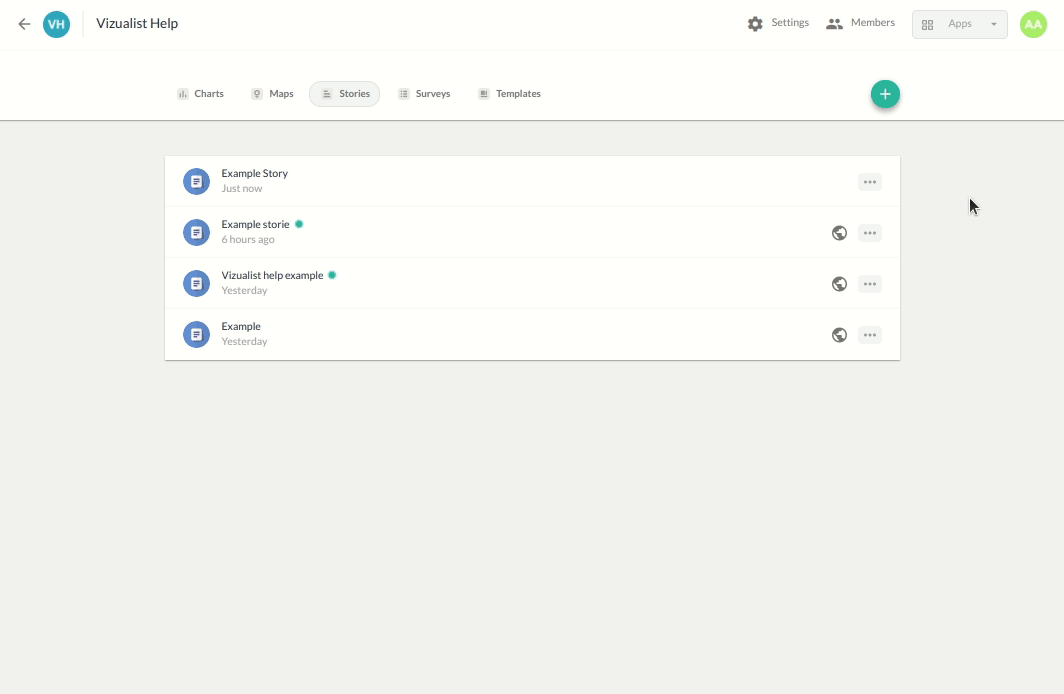
Task: Open the AA user profile avatar
Action: (x=1033, y=24)
